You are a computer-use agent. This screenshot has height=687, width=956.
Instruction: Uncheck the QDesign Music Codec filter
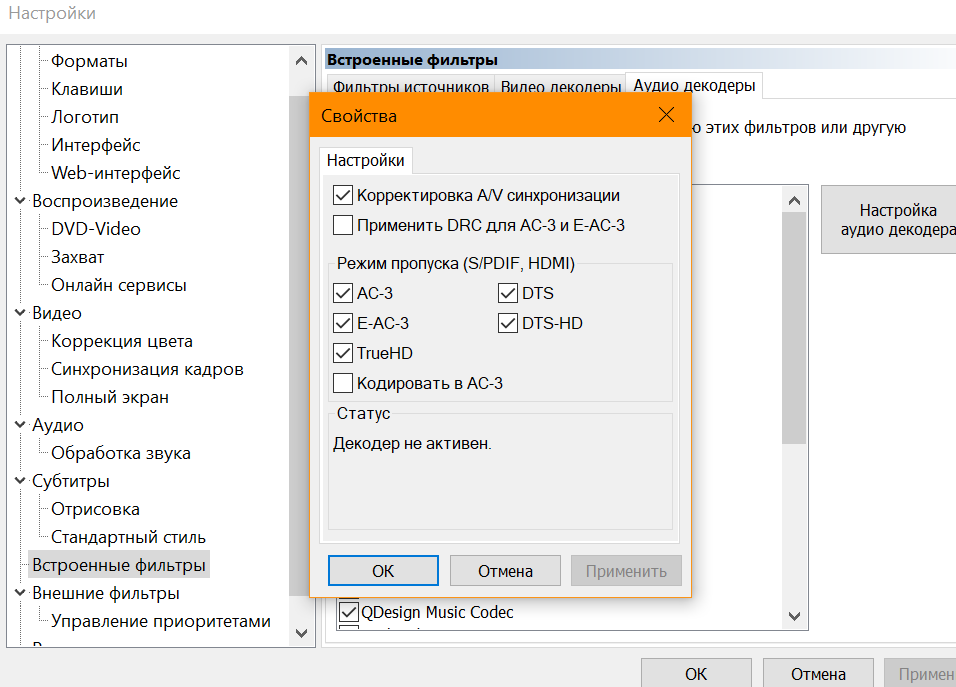coord(349,611)
